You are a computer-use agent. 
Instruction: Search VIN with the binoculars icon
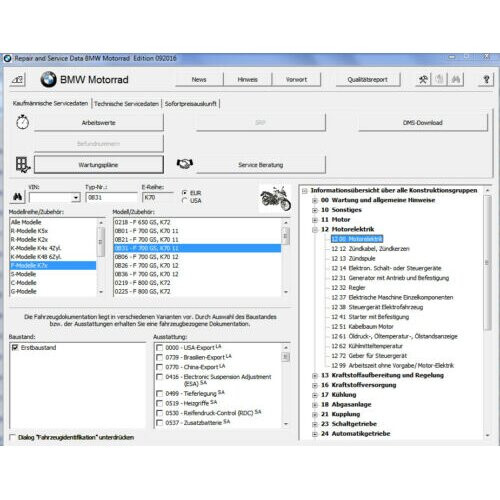18,197
